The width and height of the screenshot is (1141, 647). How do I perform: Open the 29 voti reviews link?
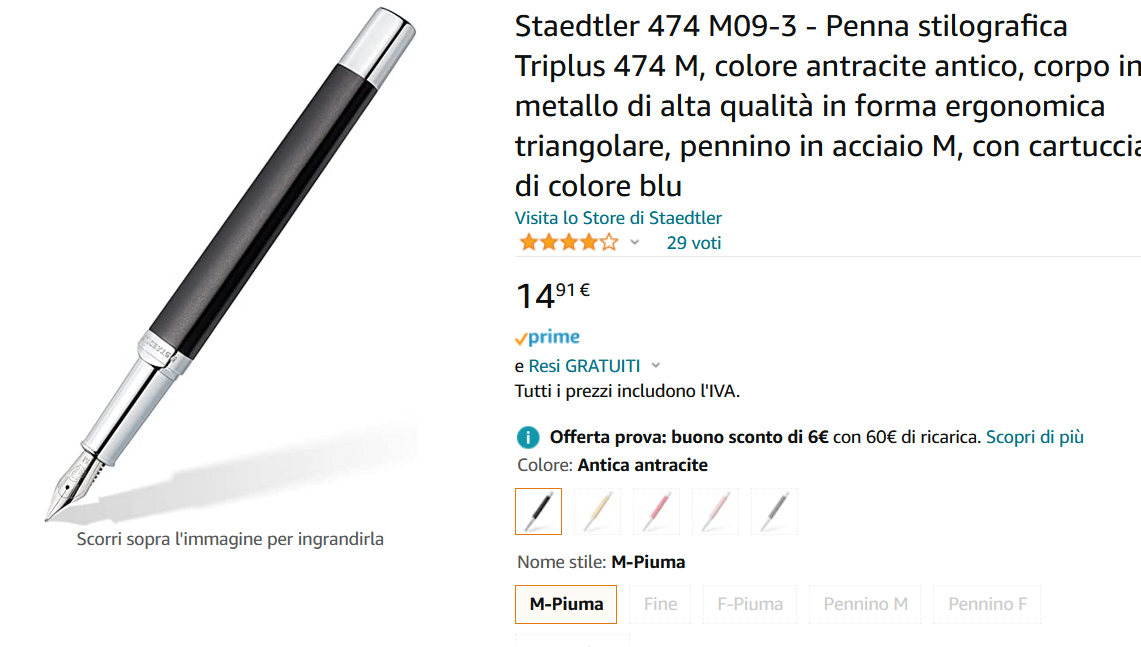[693, 243]
